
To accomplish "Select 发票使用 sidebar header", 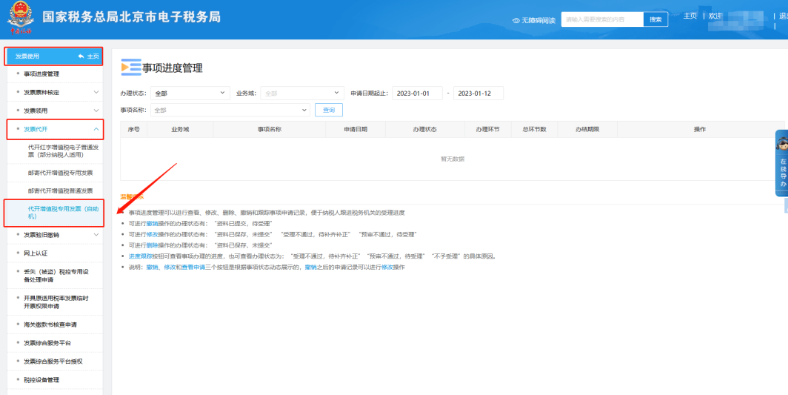I will point(54,56).
